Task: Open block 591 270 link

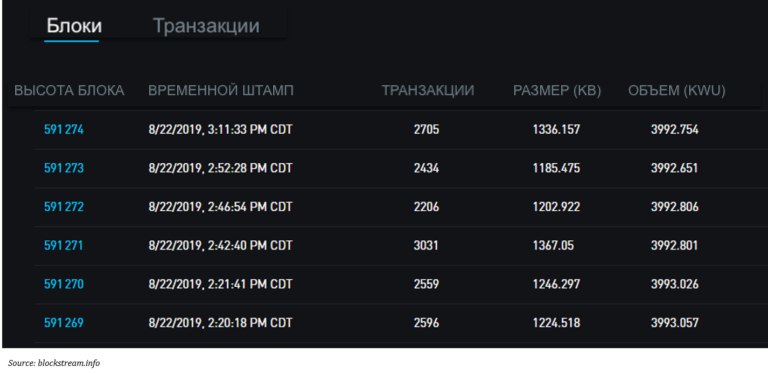Action: (64, 284)
